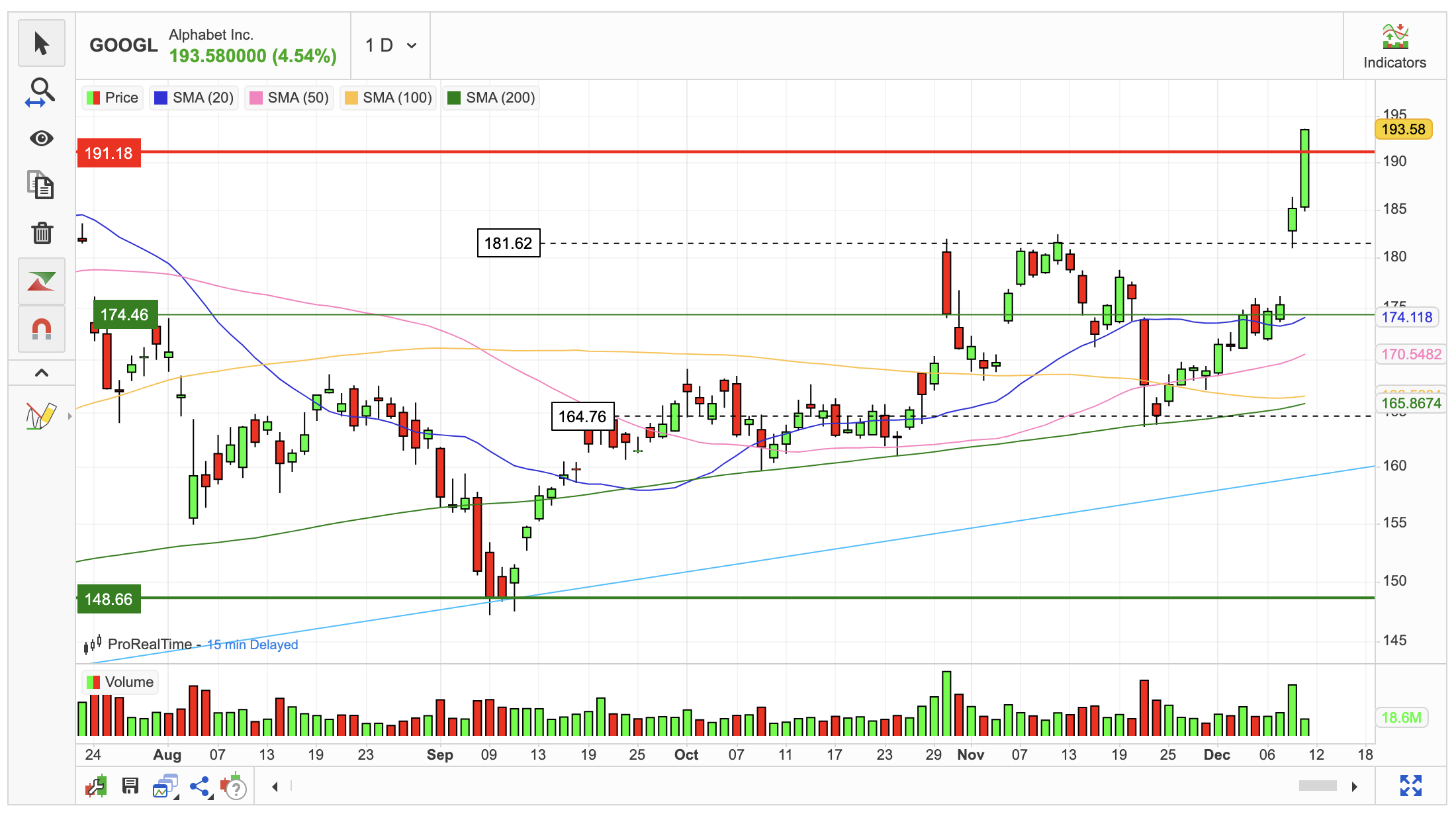Screen dimensions: 1456x814
Task: Click the 185 price axis label
Action: pyautogui.click(x=1394, y=208)
